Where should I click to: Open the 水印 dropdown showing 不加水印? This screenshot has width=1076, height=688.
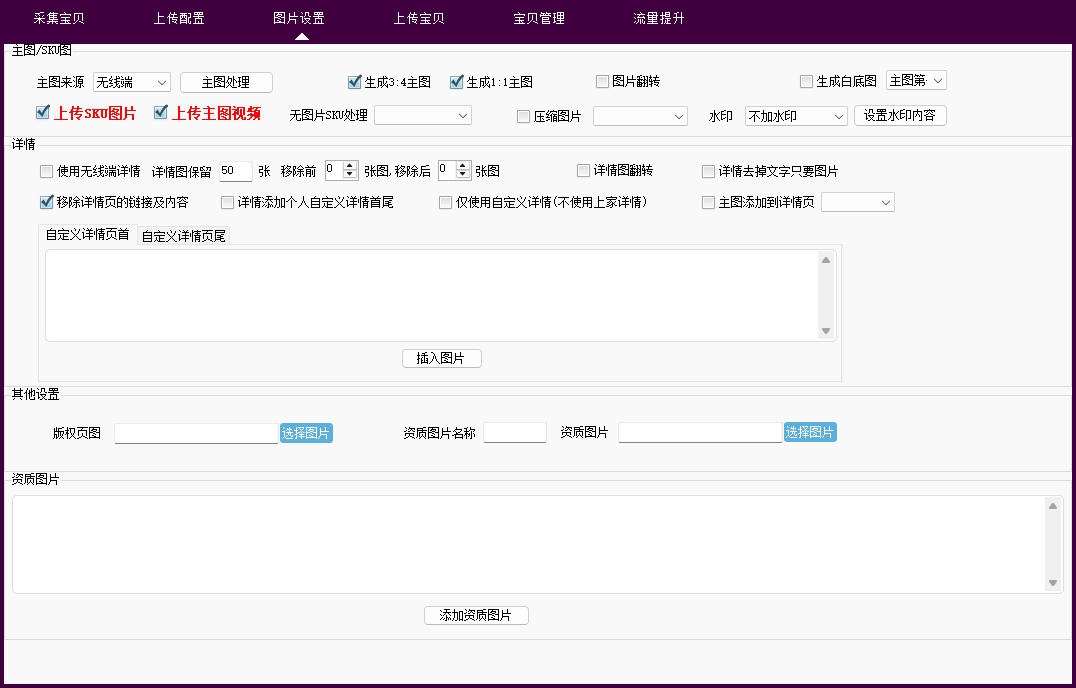pos(796,116)
